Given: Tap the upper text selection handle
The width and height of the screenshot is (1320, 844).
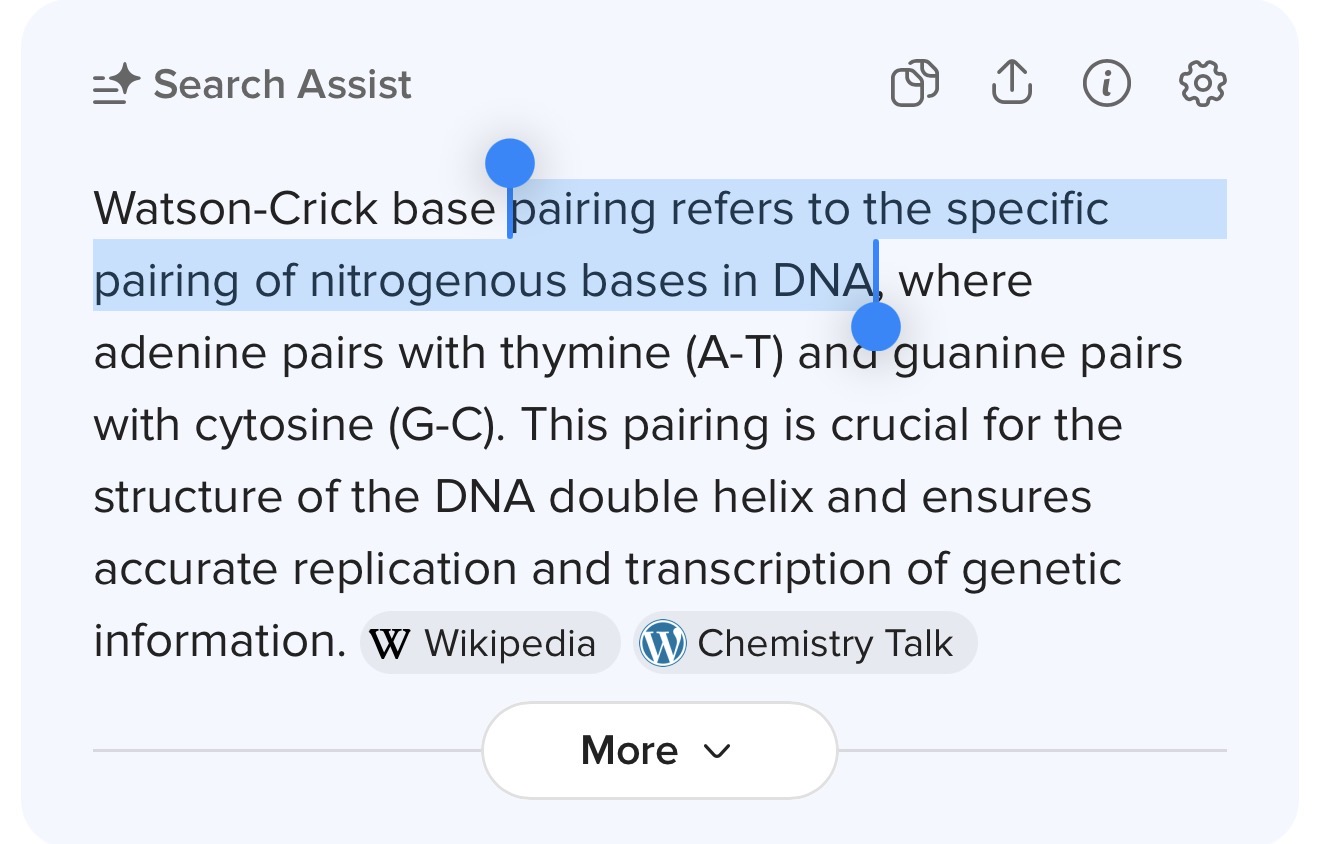Looking at the screenshot, I should tap(510, 162).
